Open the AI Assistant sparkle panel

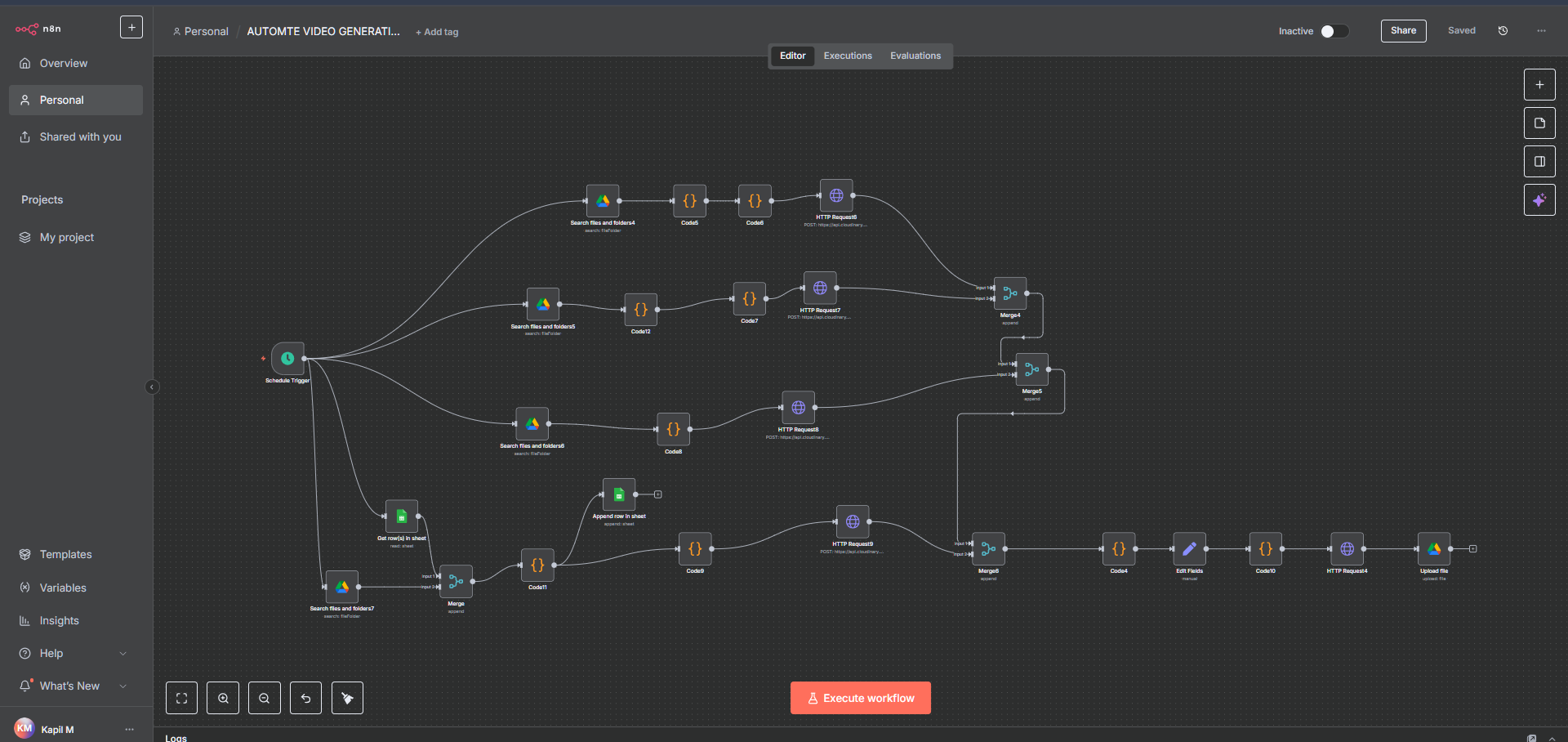[1539, 199]
